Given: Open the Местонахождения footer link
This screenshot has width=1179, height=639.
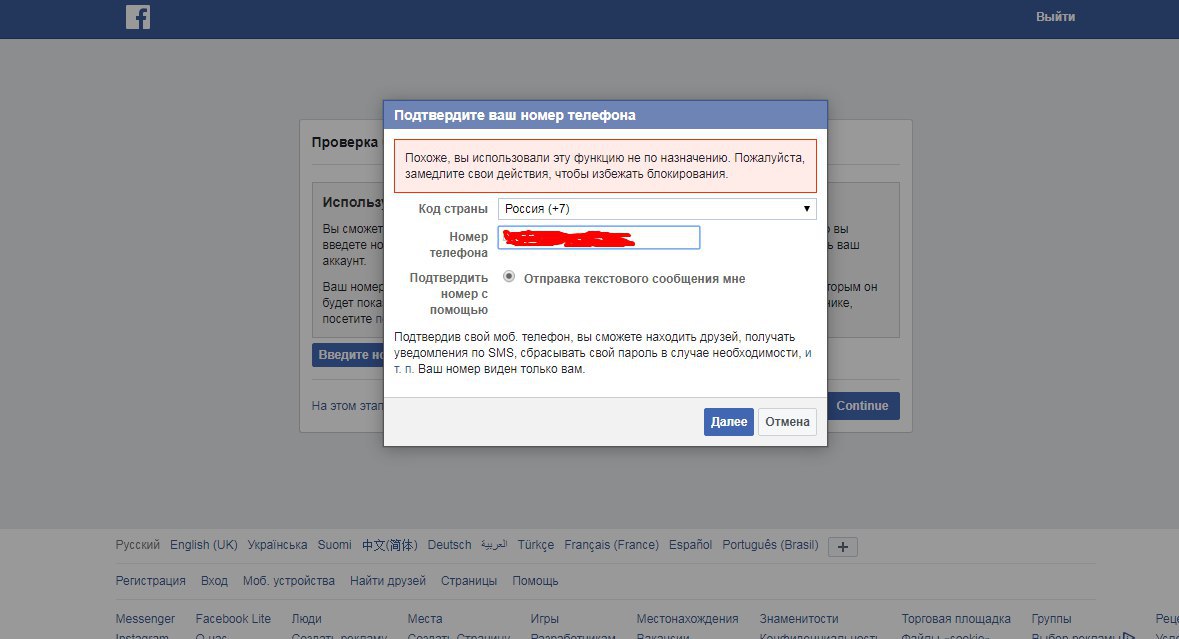Looking at the screenshot, I should tap(687, 619).
